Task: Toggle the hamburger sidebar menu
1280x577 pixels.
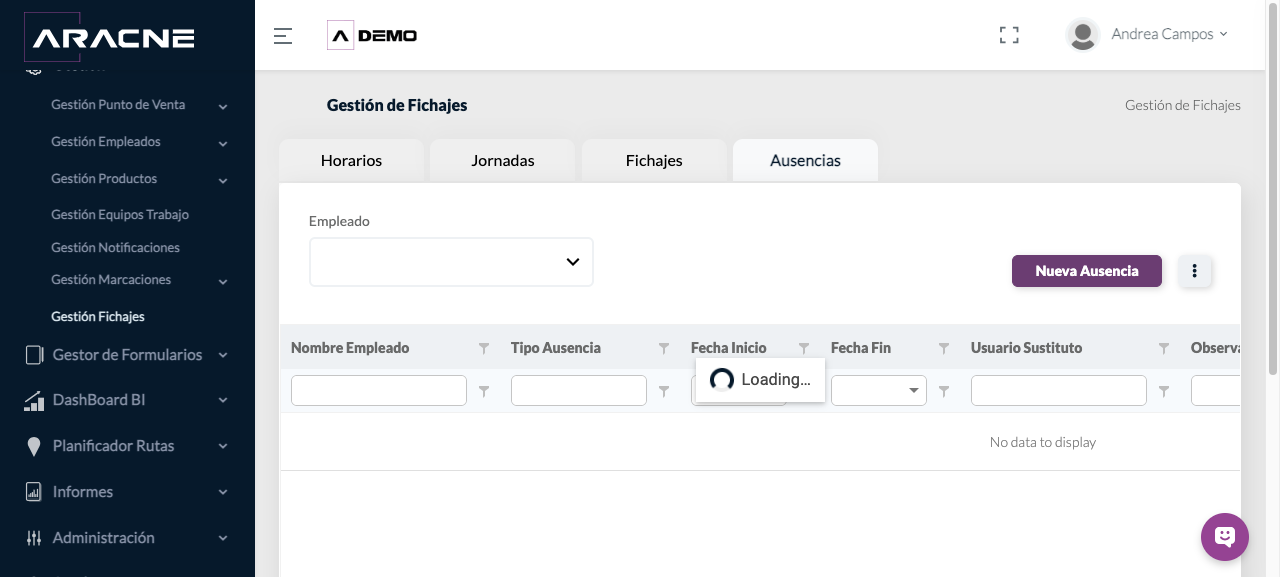Action: pyautogui.click(x=283, y=36)
